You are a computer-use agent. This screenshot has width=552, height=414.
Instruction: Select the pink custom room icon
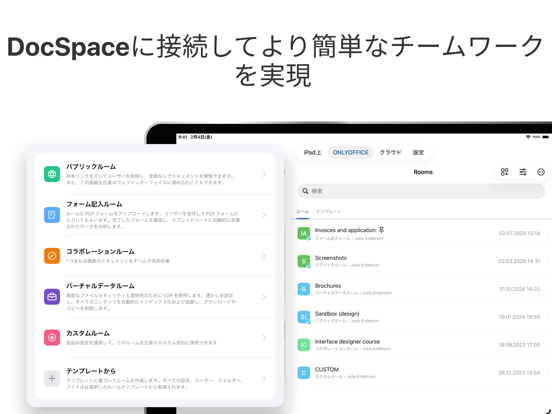(x=52, y=337)
